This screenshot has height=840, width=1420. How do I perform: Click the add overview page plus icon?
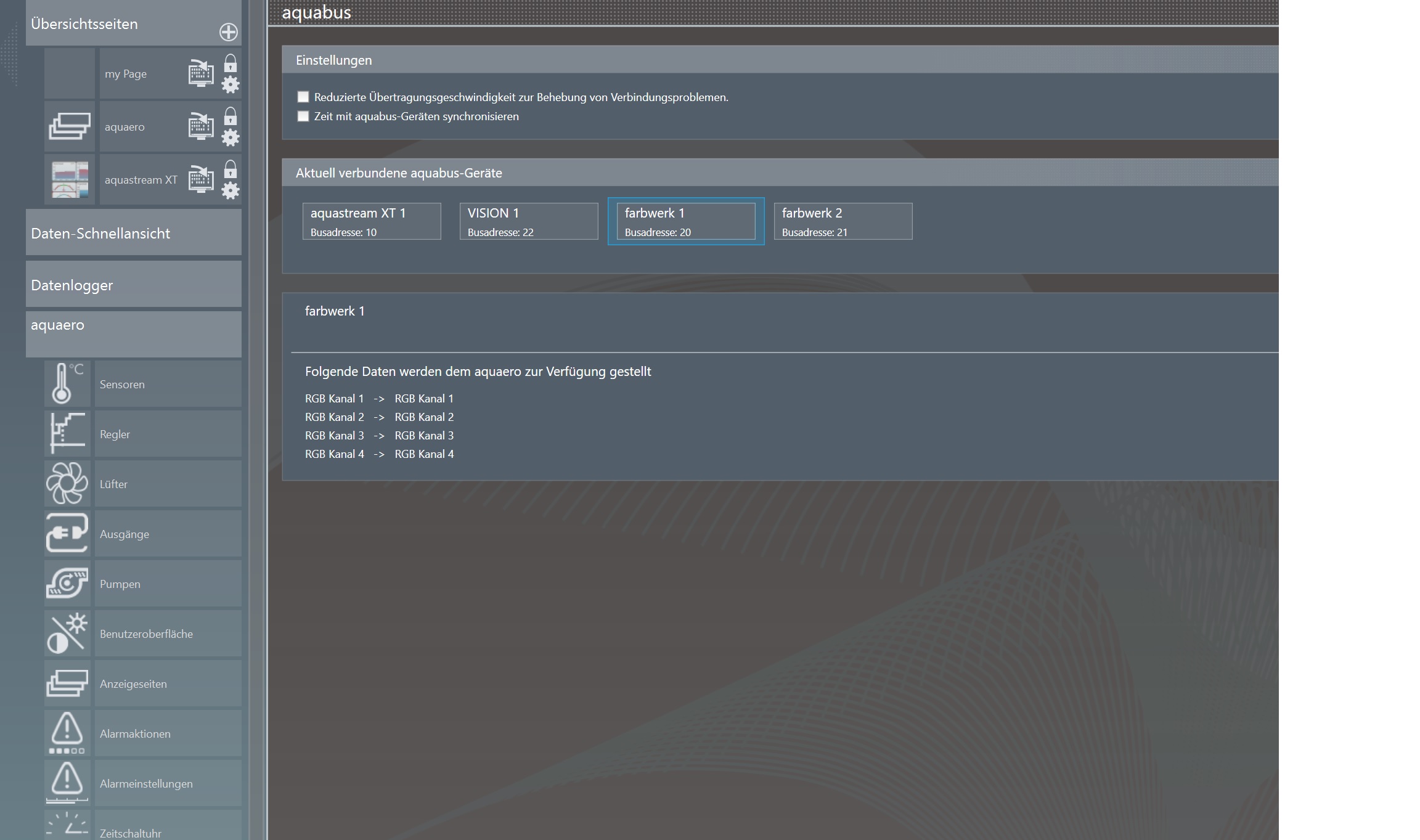pos(228,32)
